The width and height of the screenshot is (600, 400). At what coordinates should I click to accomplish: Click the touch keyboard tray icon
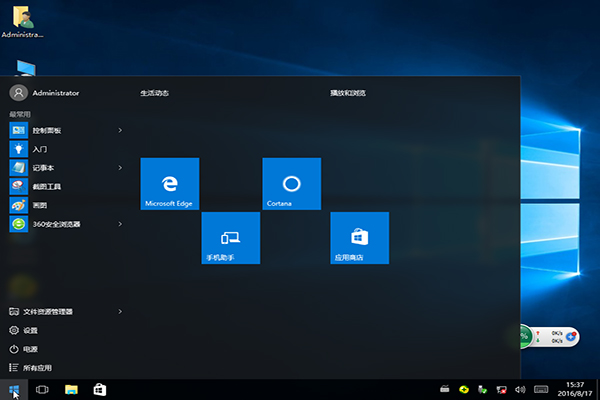pos(541,389)
